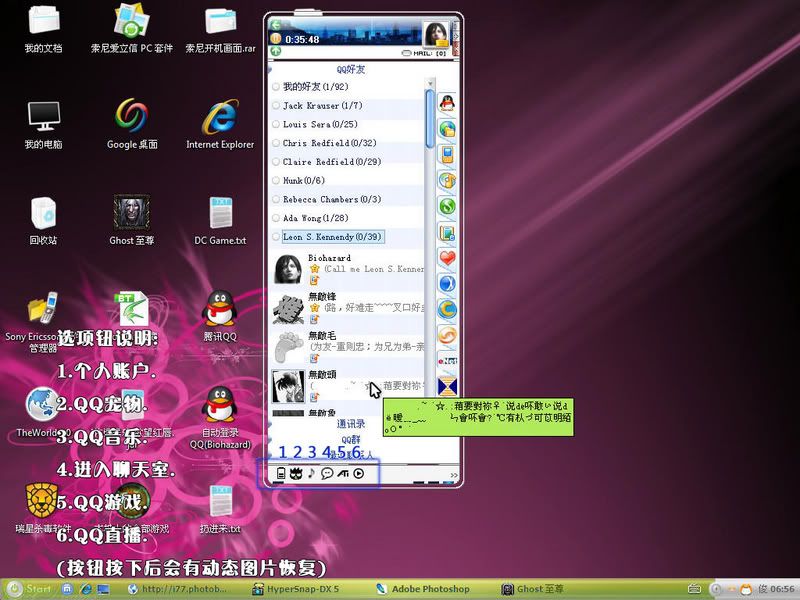Toggle the Ada Wong group circle
The height and width of the screenshot is (600, 800).
[276, 219]
